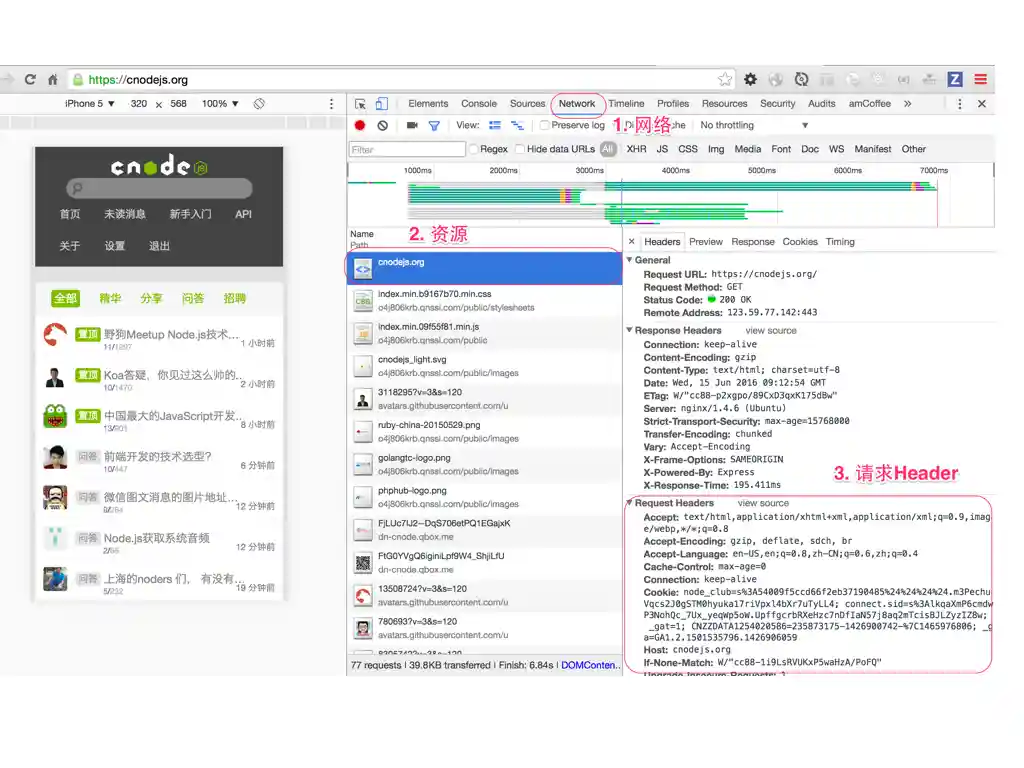Show Timing tab of request

pos(840,242)
